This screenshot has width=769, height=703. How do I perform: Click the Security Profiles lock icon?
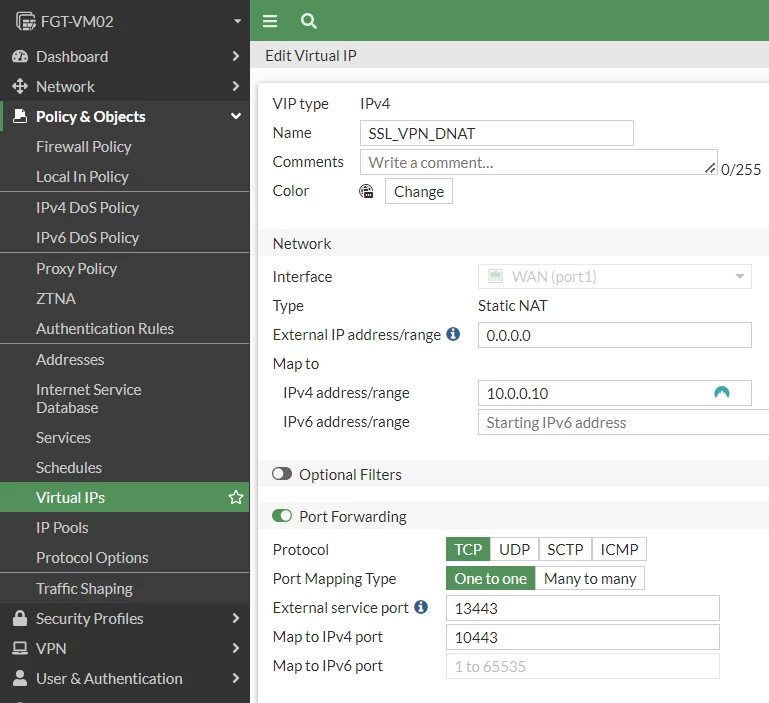(20, 618)
